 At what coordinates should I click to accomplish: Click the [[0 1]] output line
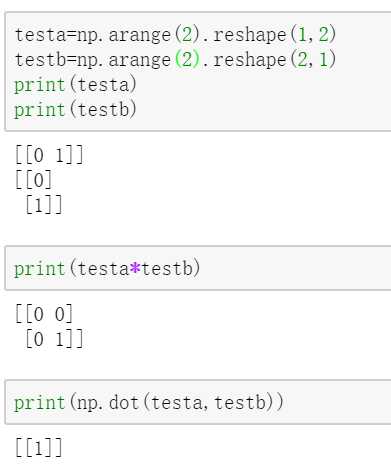coord(49,155)
